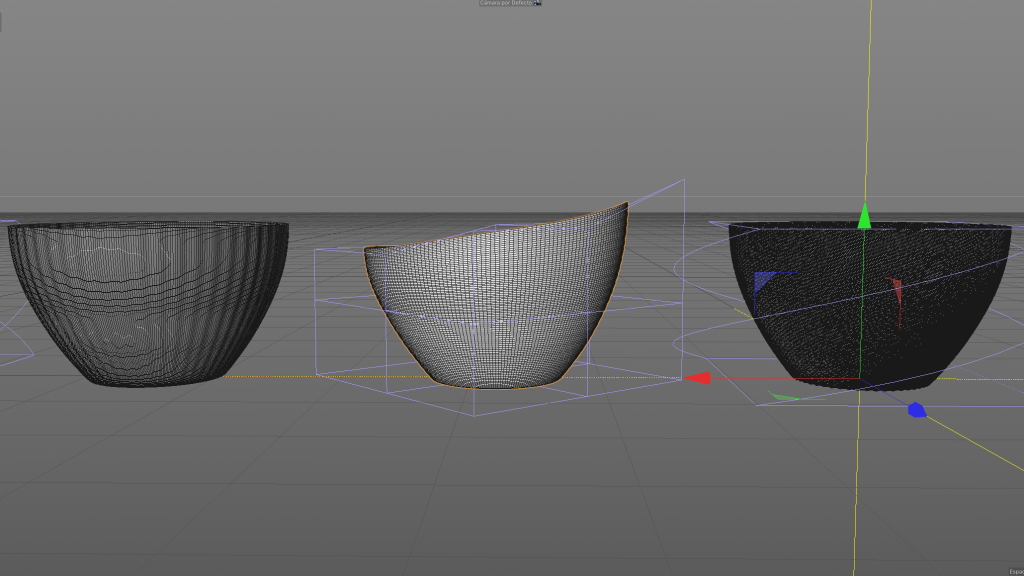Click the Cámara por Defecto viewport label
This screenshot has height=576, width=1024.
click(x=506, y=4)
